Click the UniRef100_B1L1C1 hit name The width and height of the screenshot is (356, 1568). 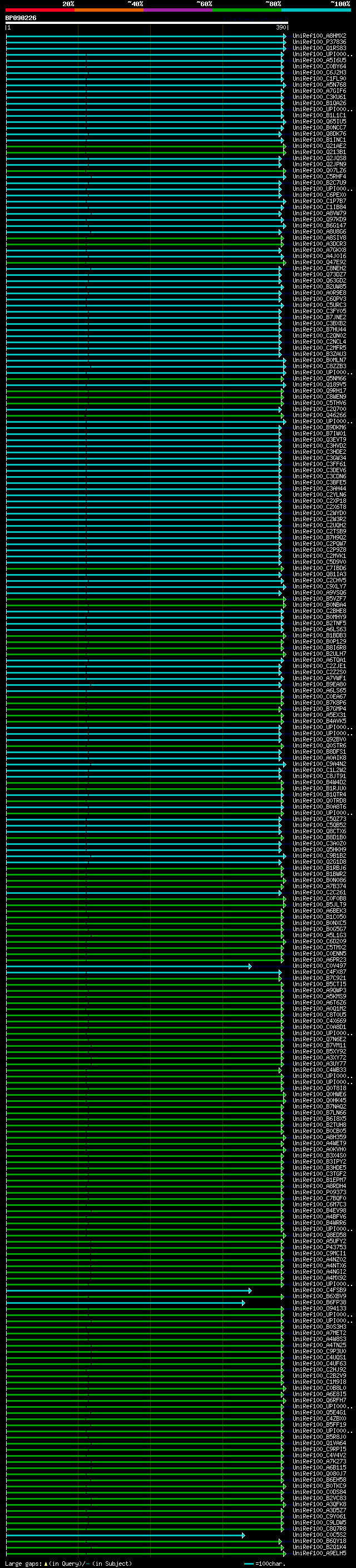319,115
